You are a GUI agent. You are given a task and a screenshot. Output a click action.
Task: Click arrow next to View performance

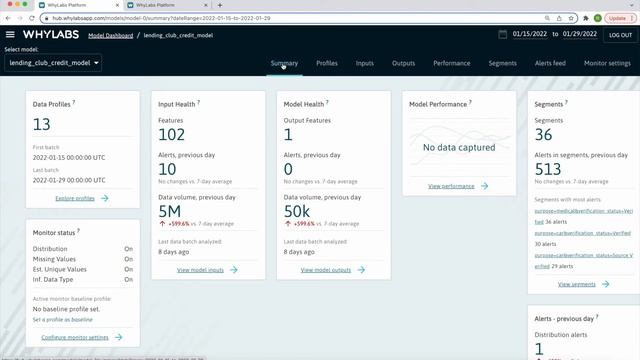tap(484, 186)
